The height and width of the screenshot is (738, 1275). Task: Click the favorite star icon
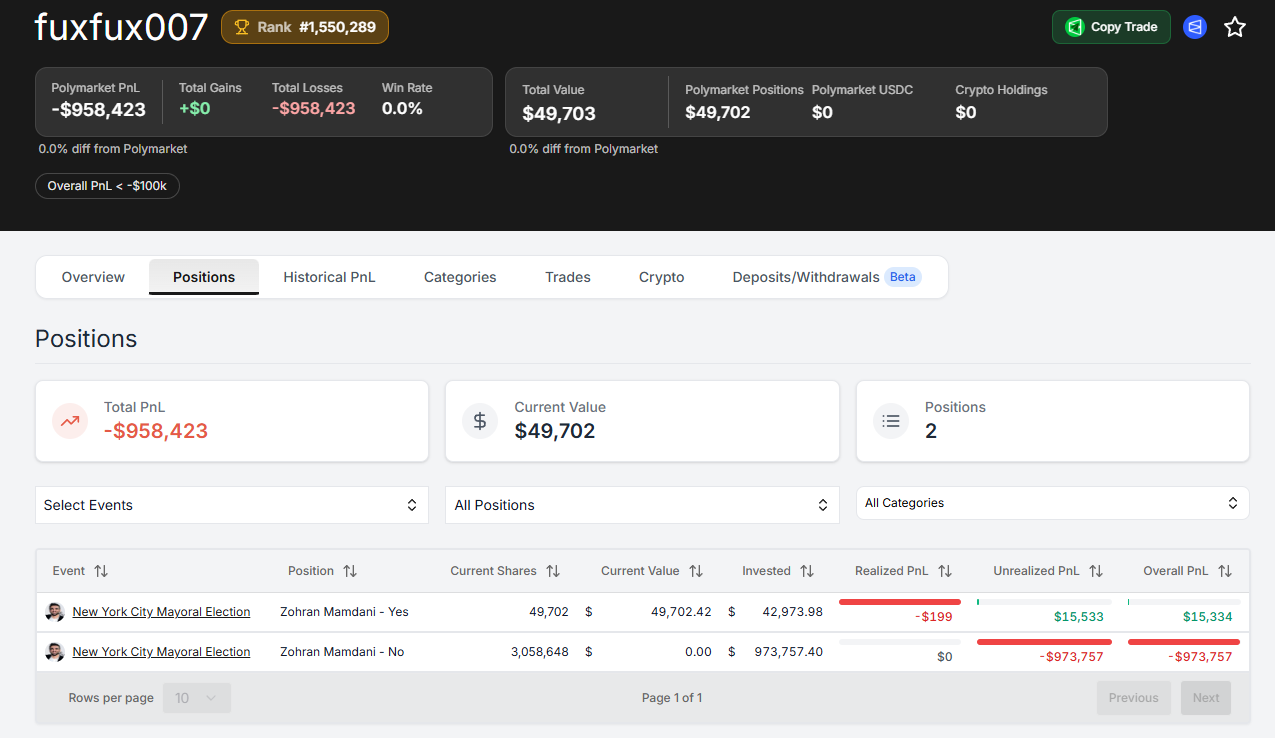coord(1235,27)
